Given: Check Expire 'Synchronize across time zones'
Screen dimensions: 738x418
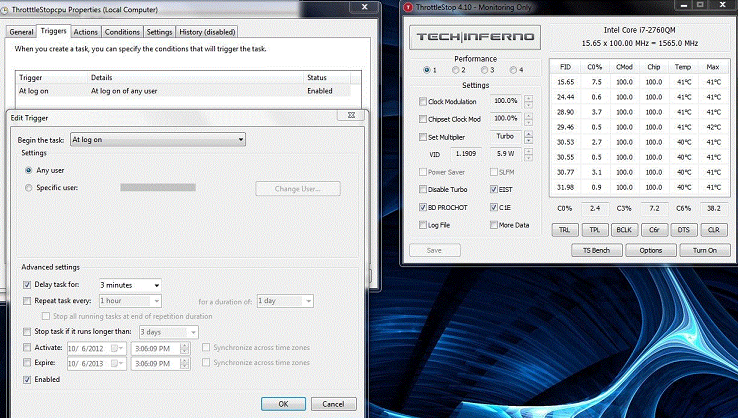Looking at the screenshot, I should click(x=206, y=362).
